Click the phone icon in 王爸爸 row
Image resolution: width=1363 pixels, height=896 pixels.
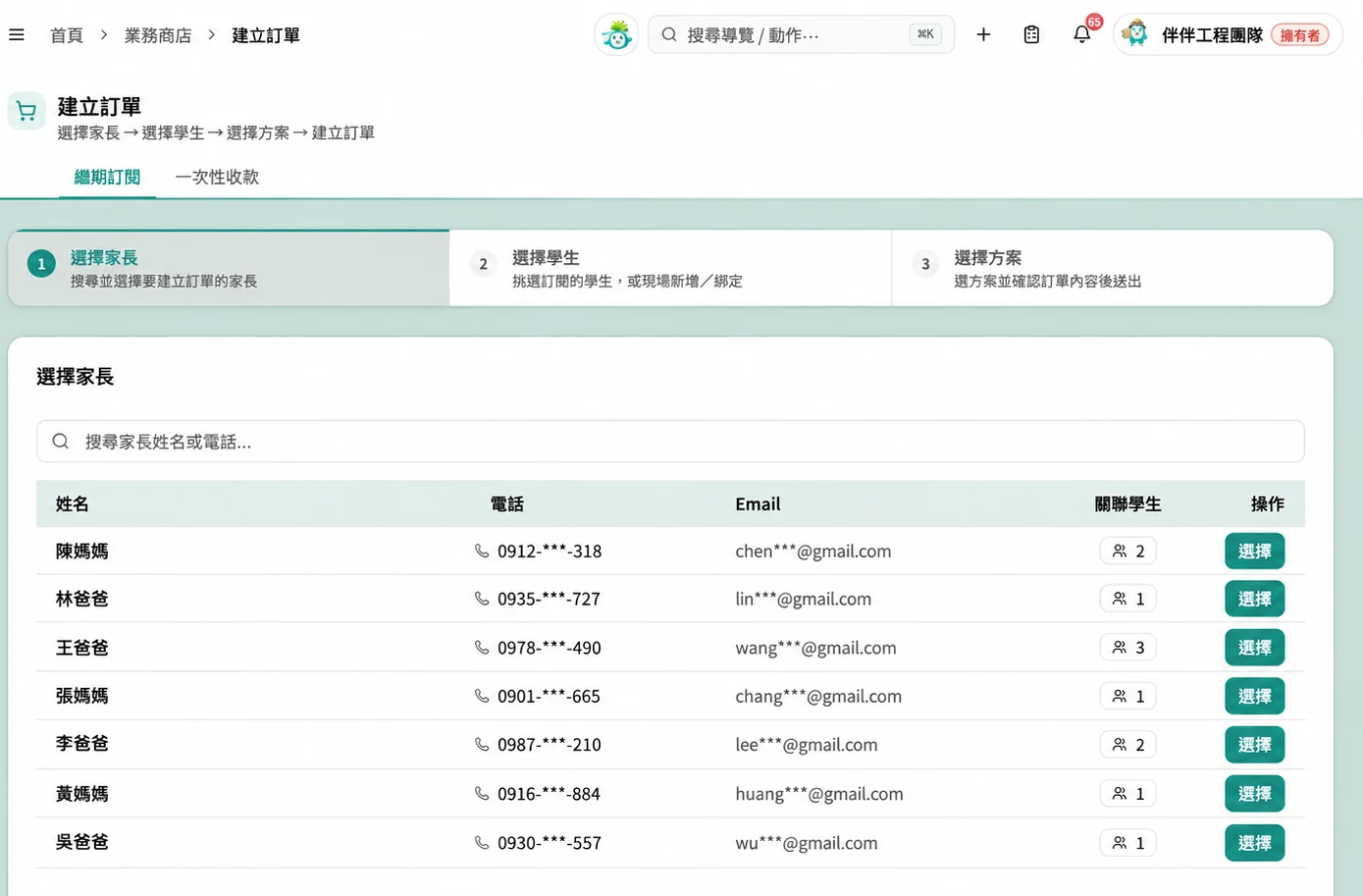tap(482, 648)
